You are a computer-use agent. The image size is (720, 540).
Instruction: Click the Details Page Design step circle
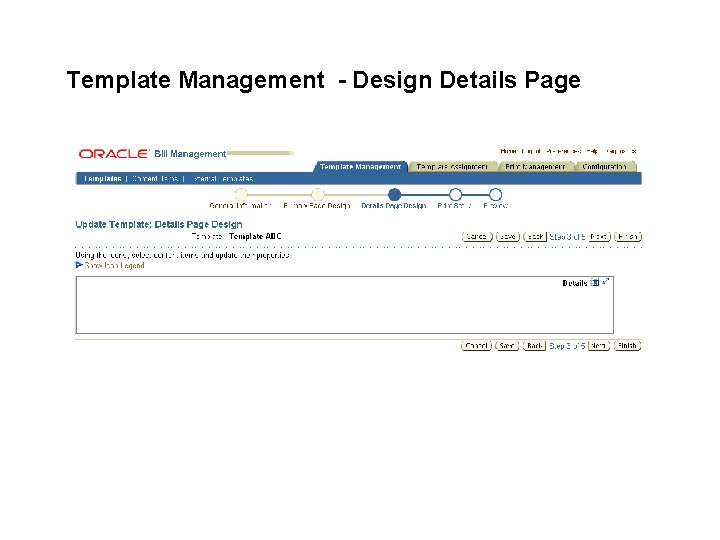394,194
